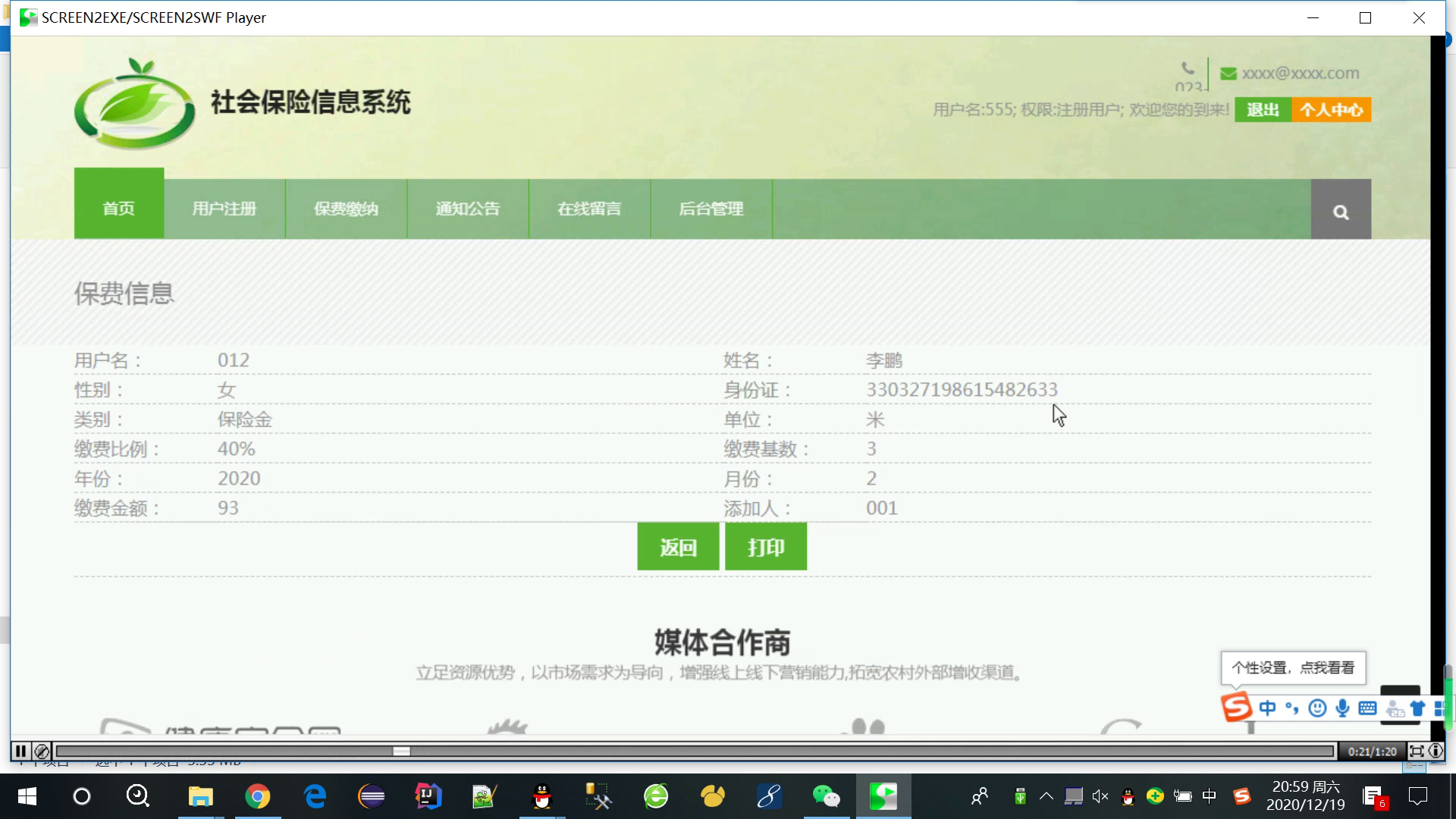Click the green 打印 button

click(x=766, y=547)
